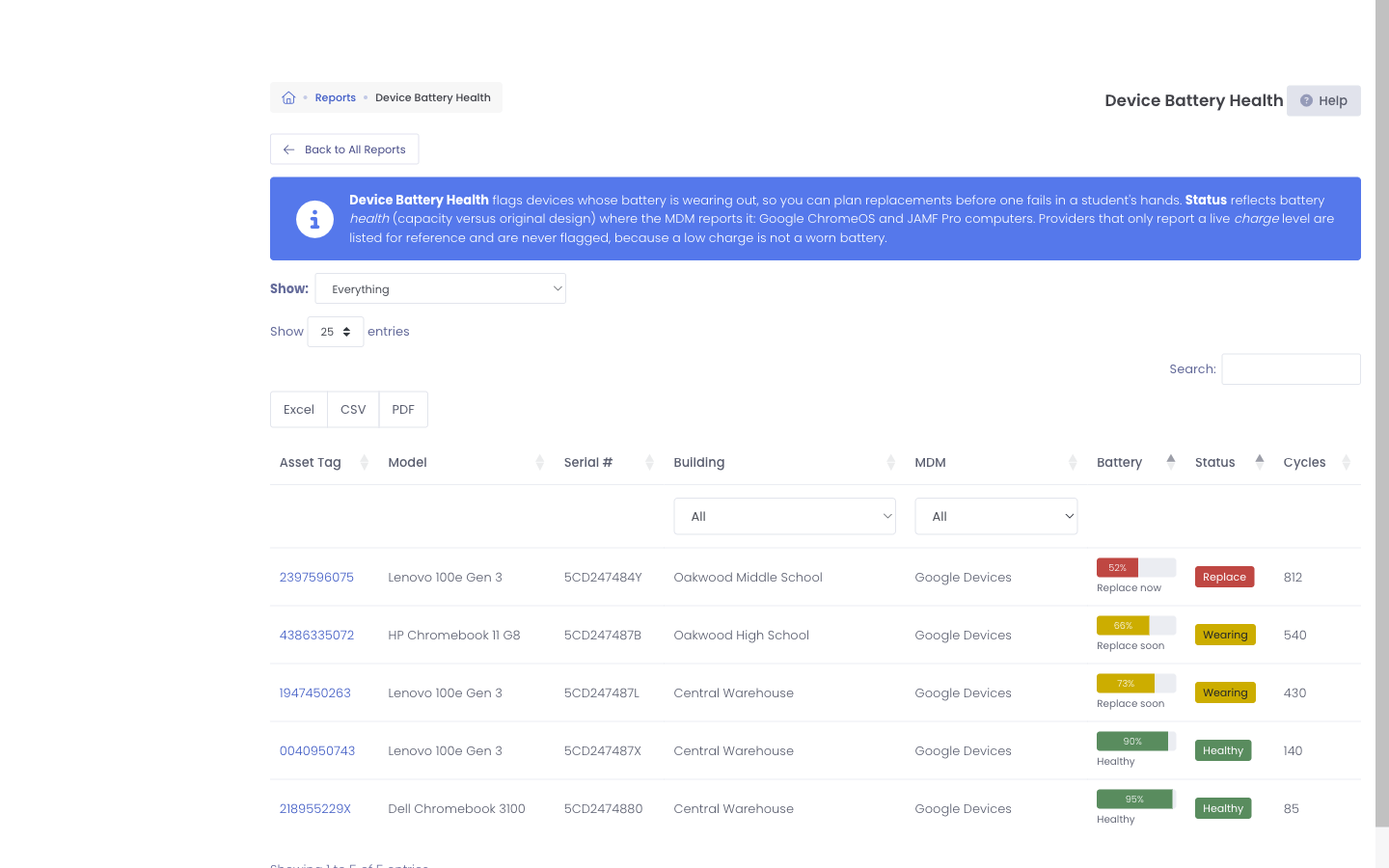Change the 25 entries per page selector
Screen dimensions: 1389x868
pos(336,332)
